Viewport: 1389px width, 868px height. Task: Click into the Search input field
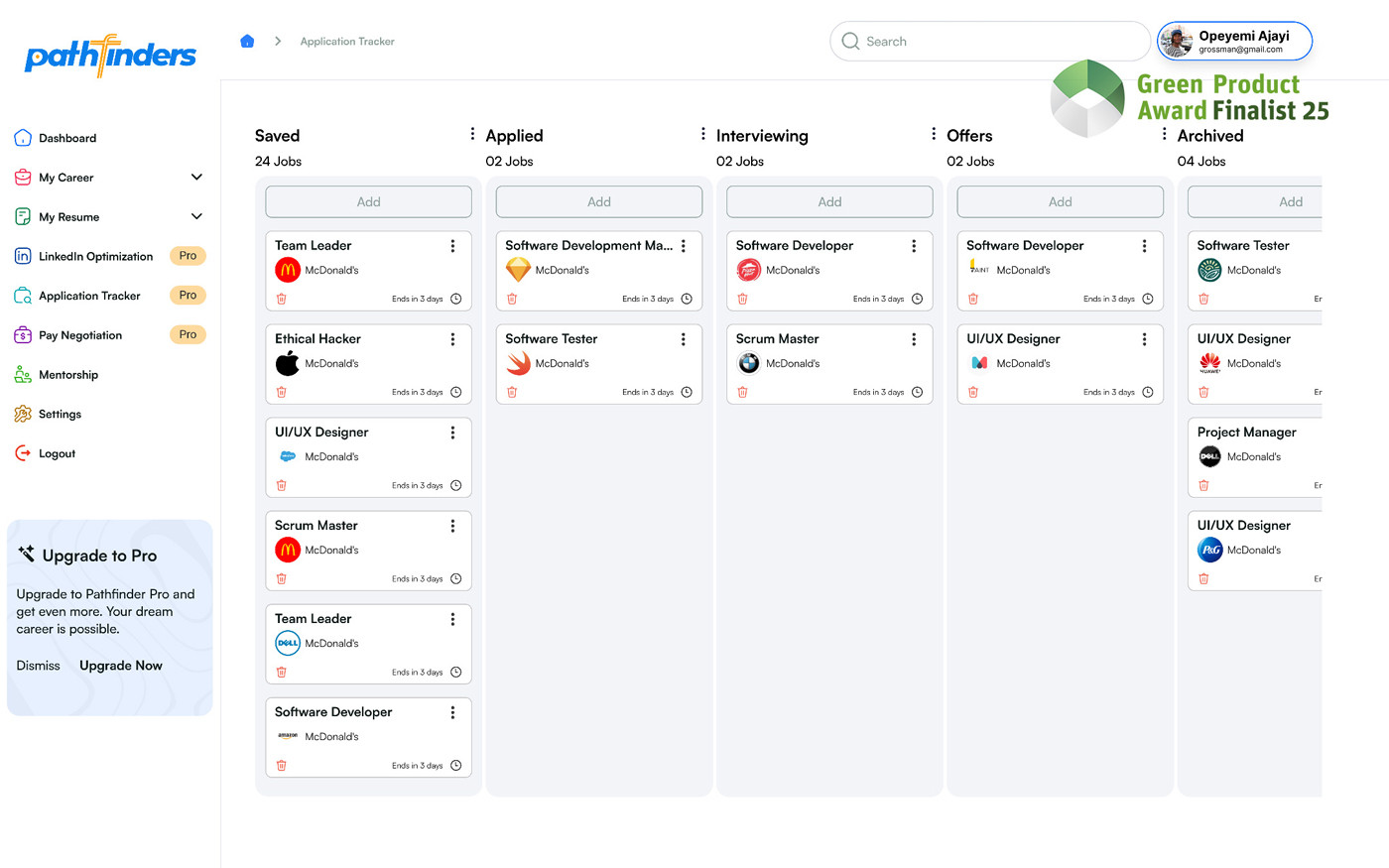992,42
